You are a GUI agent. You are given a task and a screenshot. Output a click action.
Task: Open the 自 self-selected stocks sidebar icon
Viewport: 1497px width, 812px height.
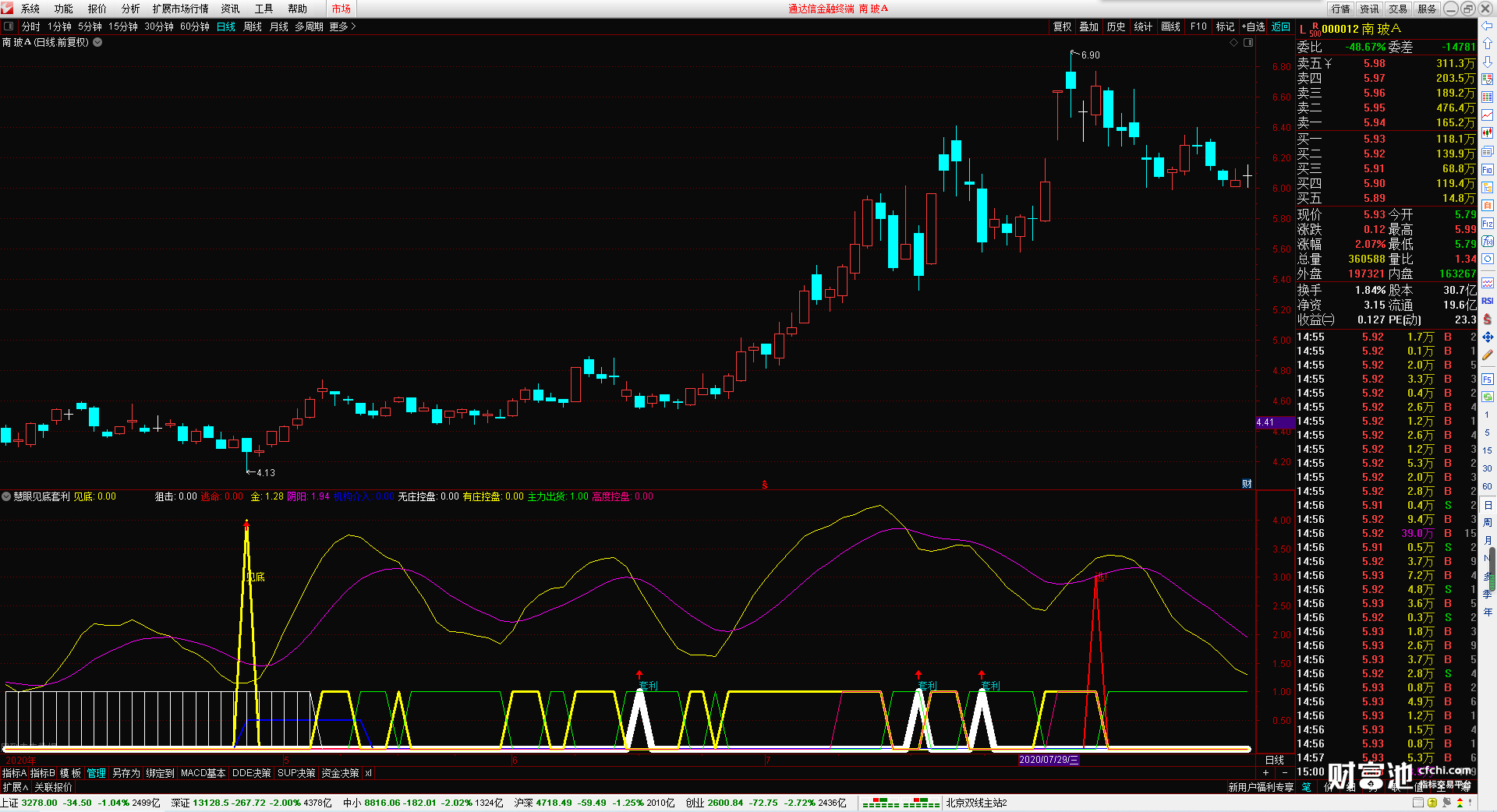(x=1488, y=206)
